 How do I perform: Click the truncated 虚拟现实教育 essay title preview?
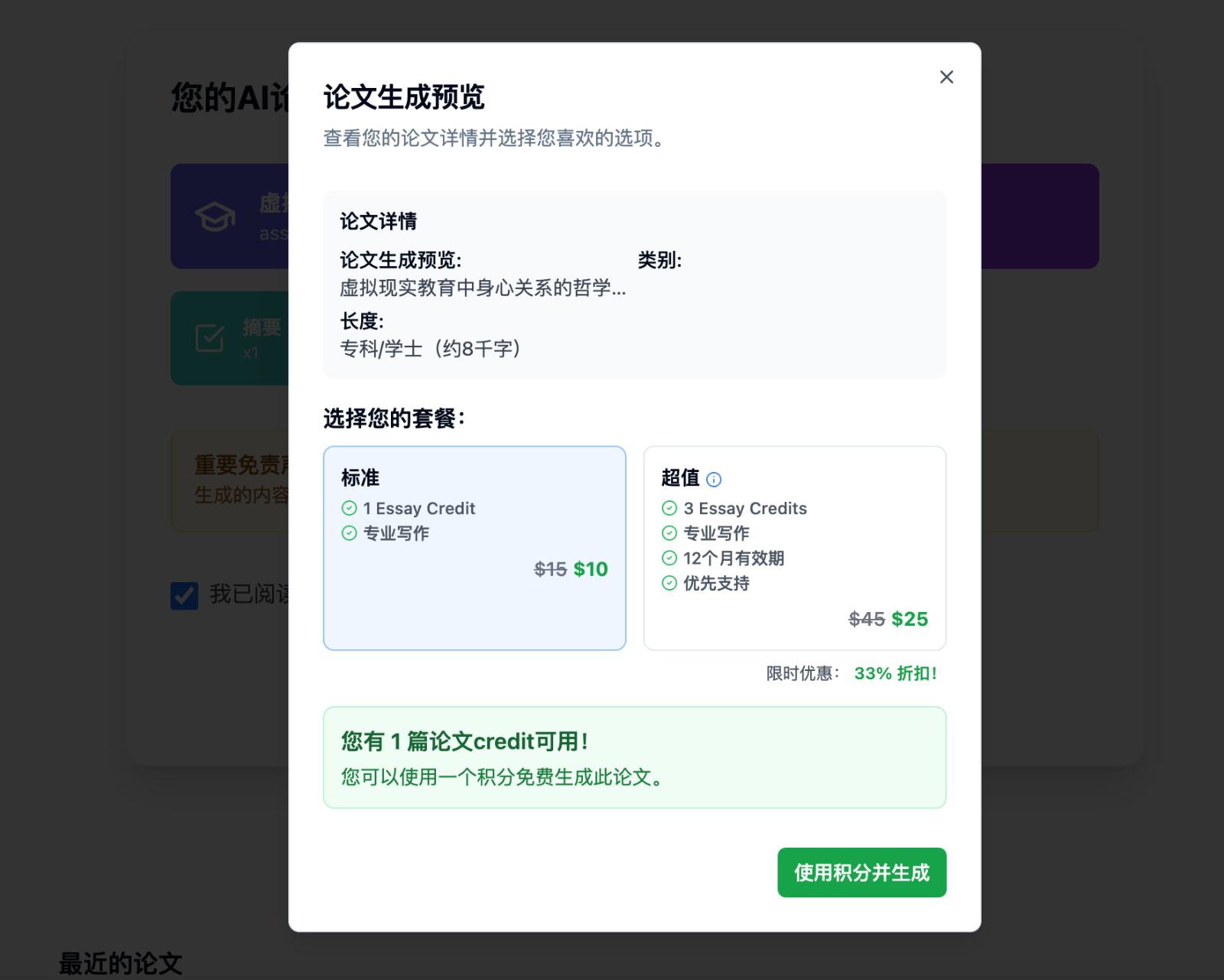tap(482, 290)
